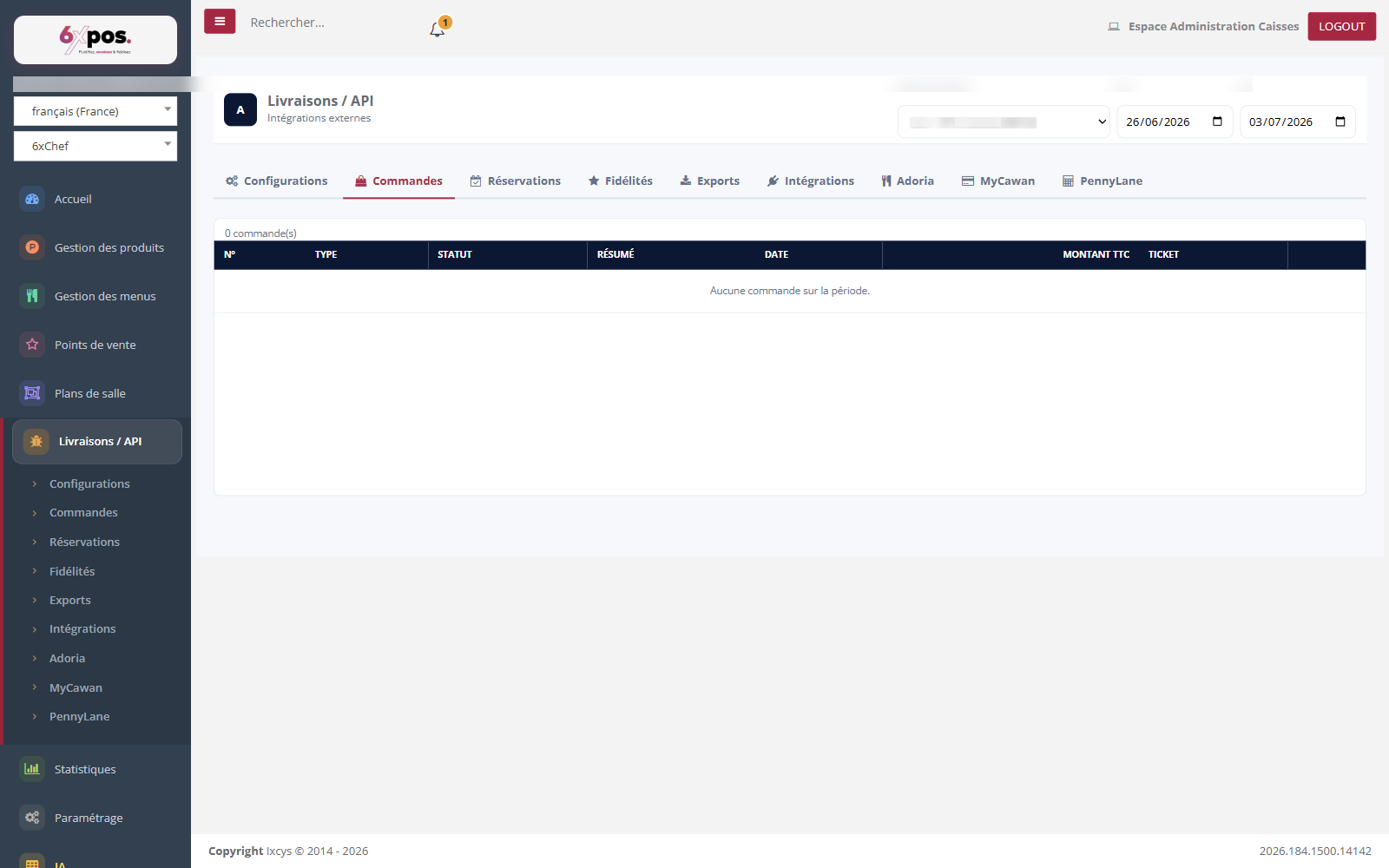The image size is (1389, 868).
Task: Click the Statistiques chart icon
Action: point(32,769)
